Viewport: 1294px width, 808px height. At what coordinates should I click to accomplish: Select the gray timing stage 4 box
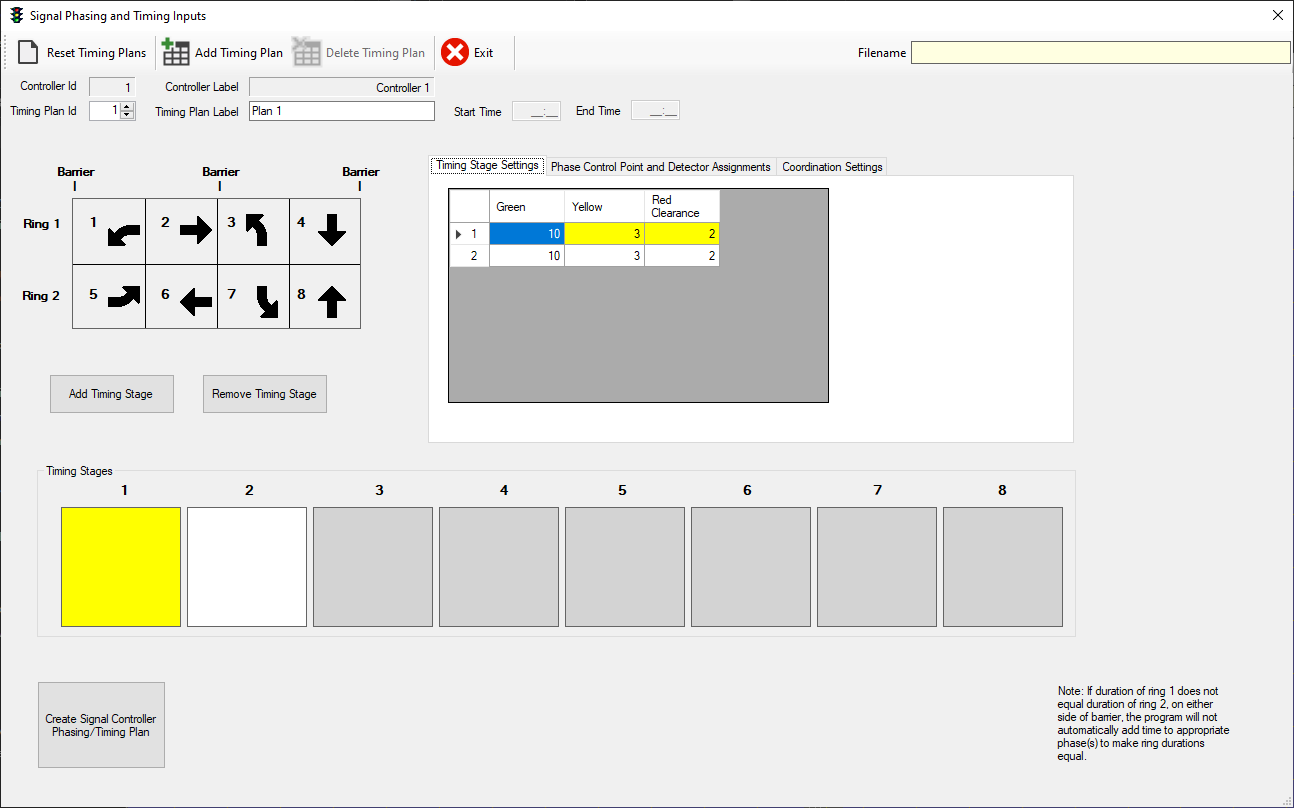click(499, 567)
